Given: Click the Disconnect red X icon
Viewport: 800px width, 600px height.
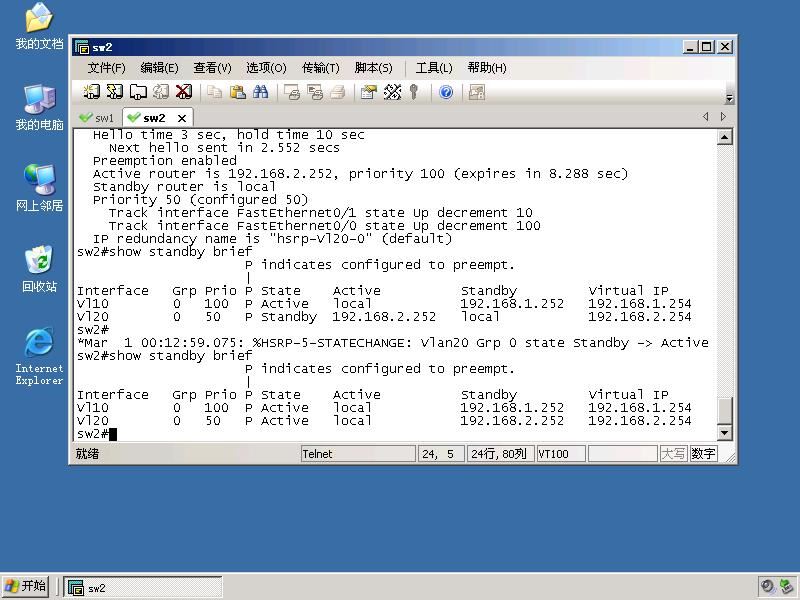Looking at the screenshot, I should coord(184,92).
